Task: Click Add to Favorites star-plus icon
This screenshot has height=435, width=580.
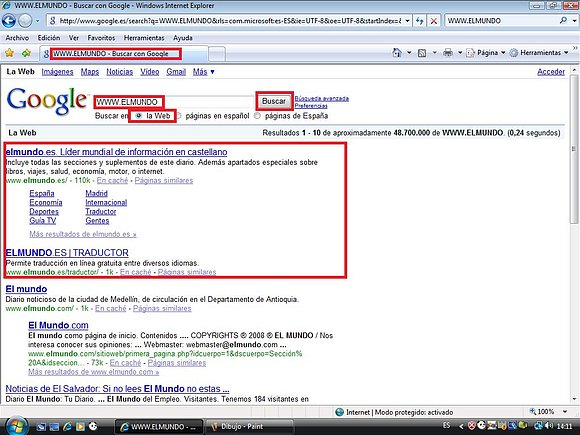Action: click(26, 53)
